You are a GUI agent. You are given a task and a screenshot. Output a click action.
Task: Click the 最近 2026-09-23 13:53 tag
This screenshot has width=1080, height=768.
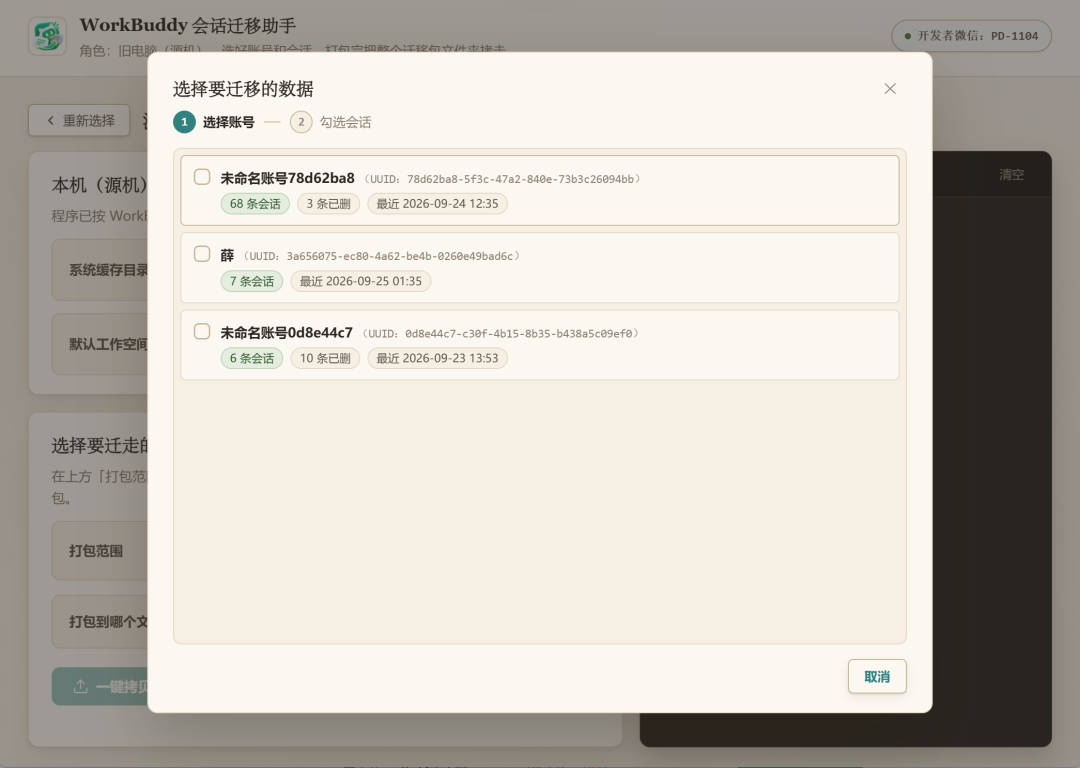(437, 358)
